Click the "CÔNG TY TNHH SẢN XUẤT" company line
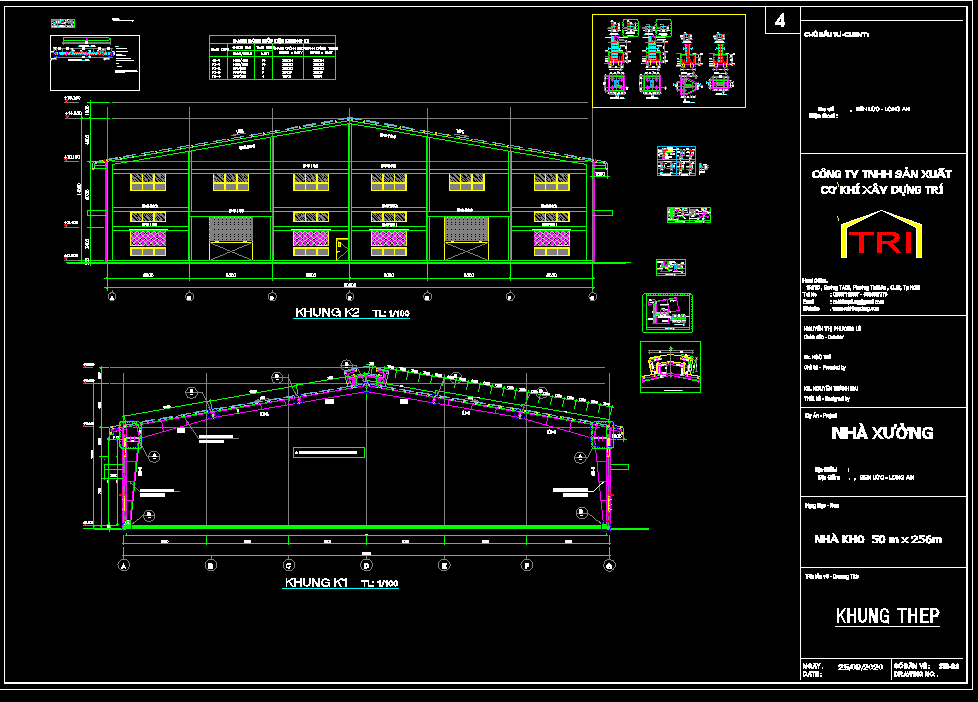This screenshot has width=978, height=702. click(x=881, y=174)
